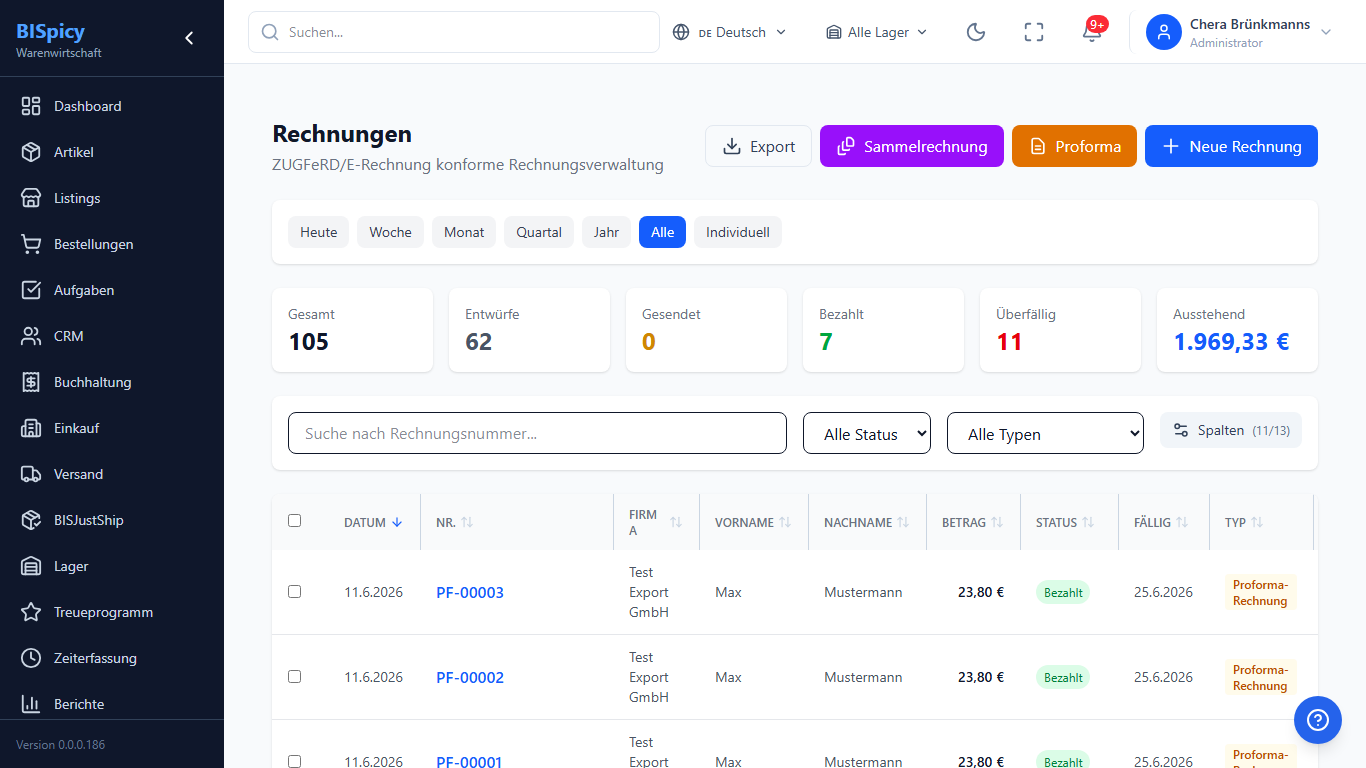This screenshot has height=768, width=1366.
Task: Click sort icon beside FÄLLIG header
Action: 1182,522
